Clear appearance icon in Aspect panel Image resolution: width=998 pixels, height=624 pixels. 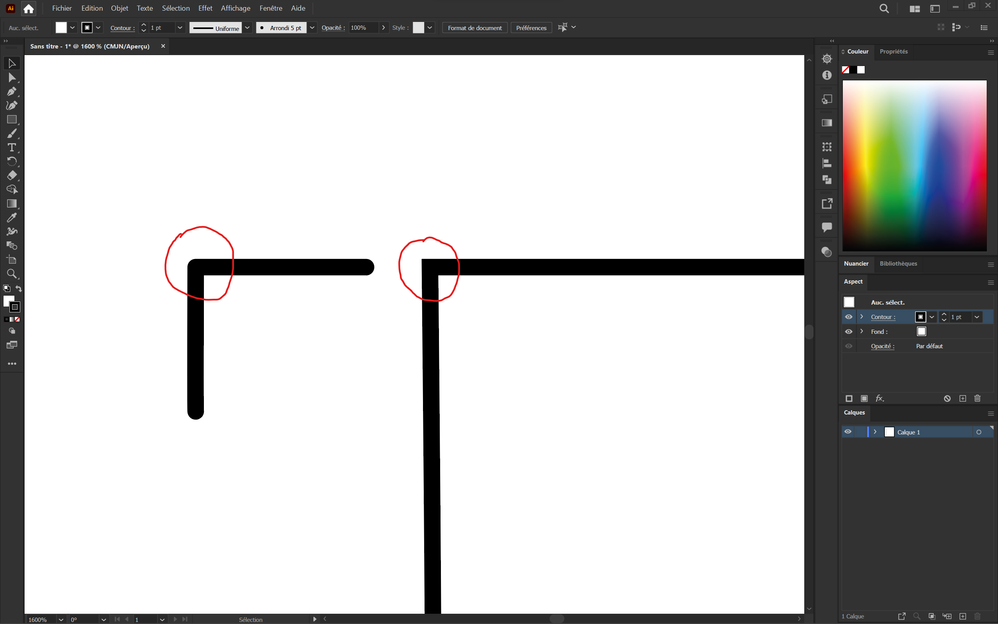pyautogui.click(x=947, y=398)
